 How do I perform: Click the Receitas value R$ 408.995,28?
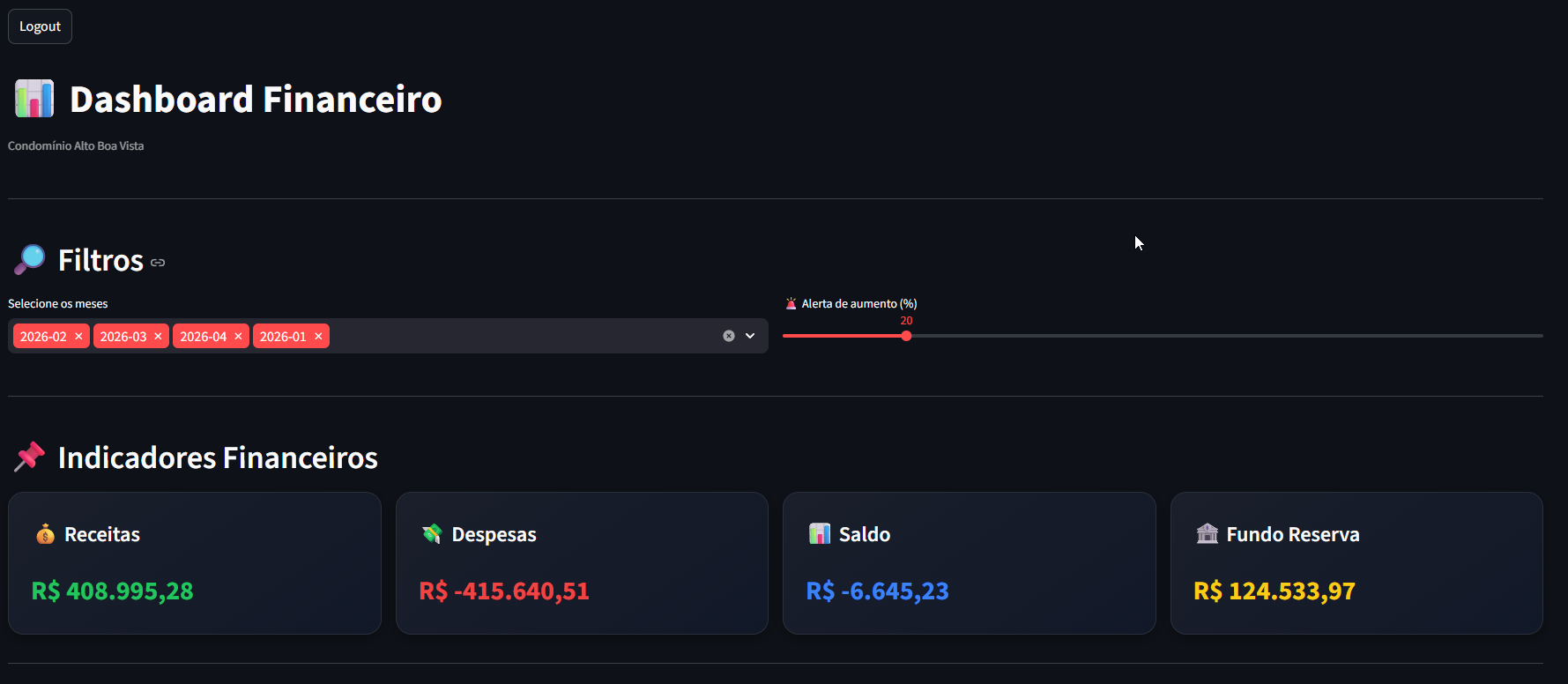point(113,591)
